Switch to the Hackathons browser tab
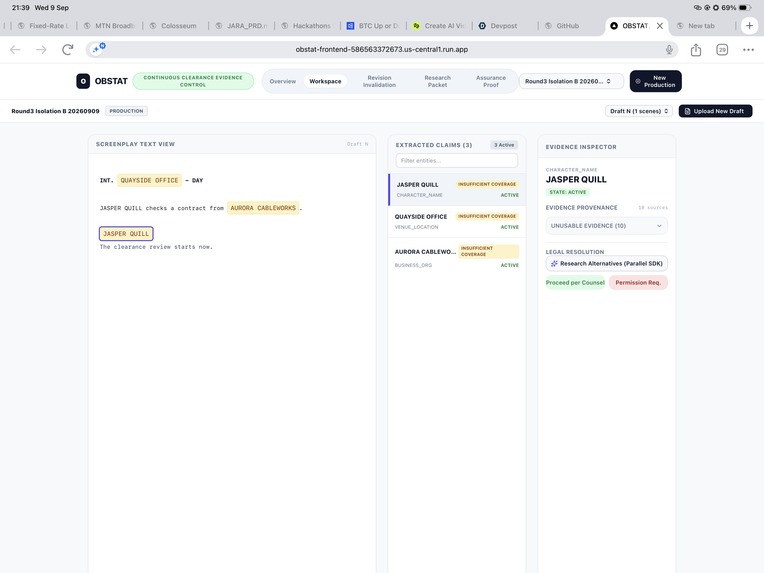The height and width of the screenshot is (573, 764). (306, 26)
